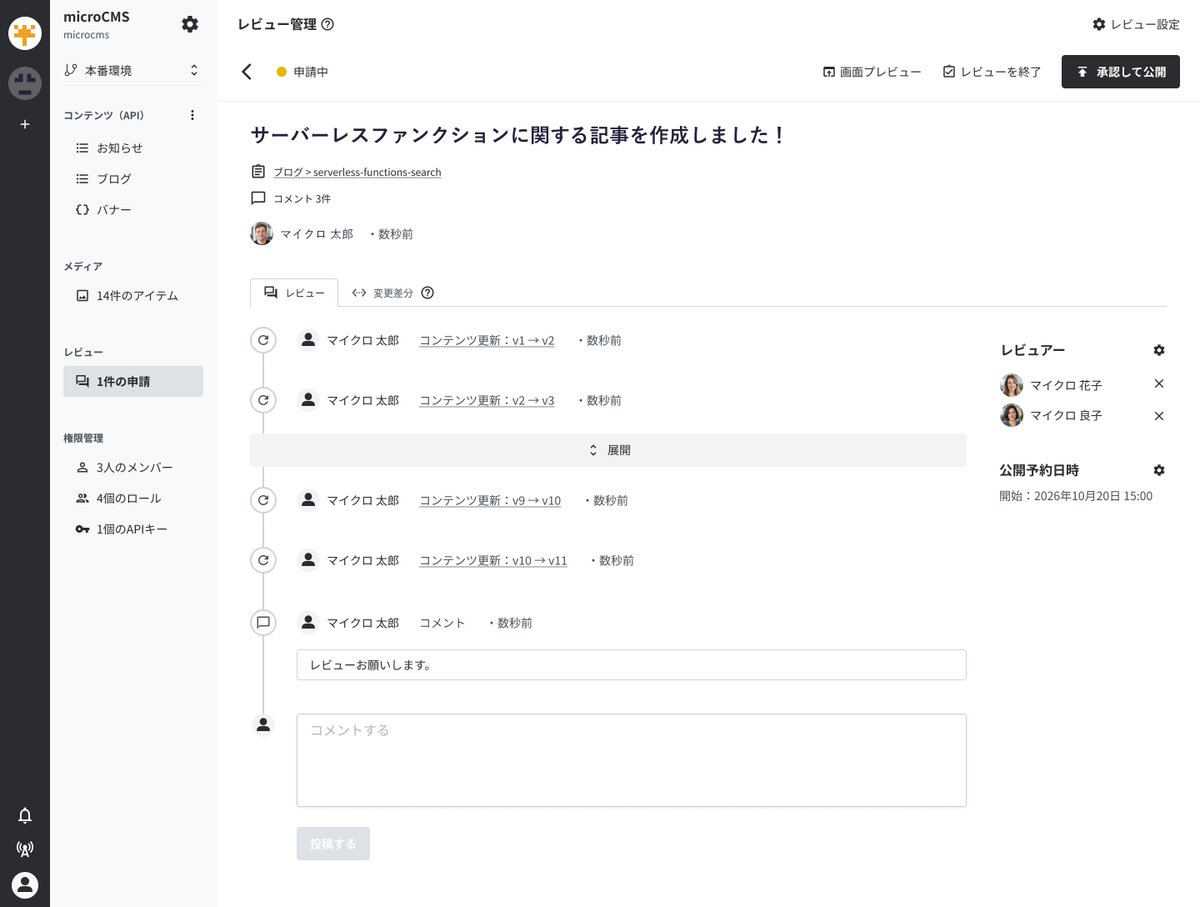Screen dimensions: 1200x907
Task: Click the コメント 3件 comment icon
Action: coord(258,198)
